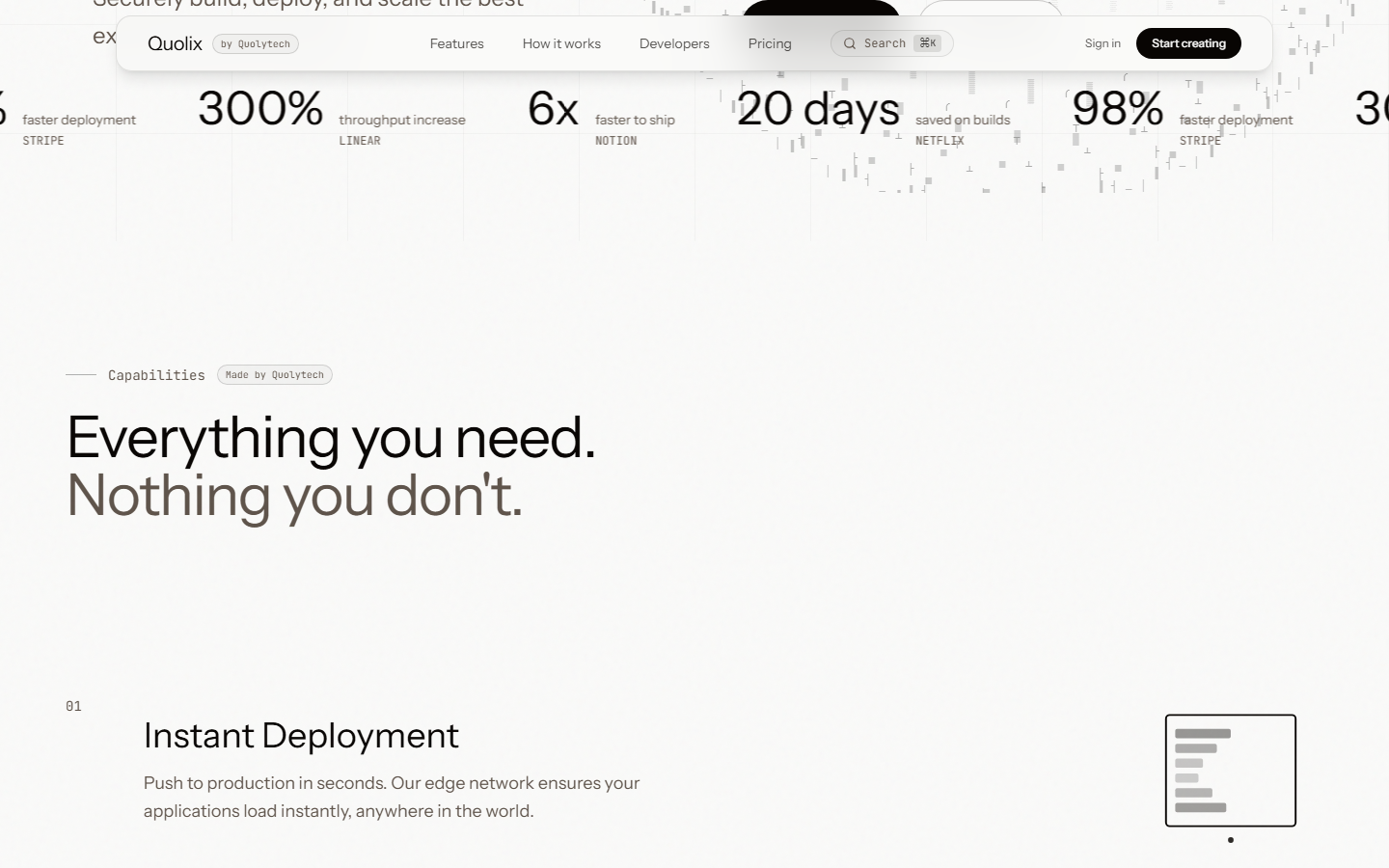1389x868 pixels.
Task: Click the ⌘K shortcut badge
Action: 928,43
